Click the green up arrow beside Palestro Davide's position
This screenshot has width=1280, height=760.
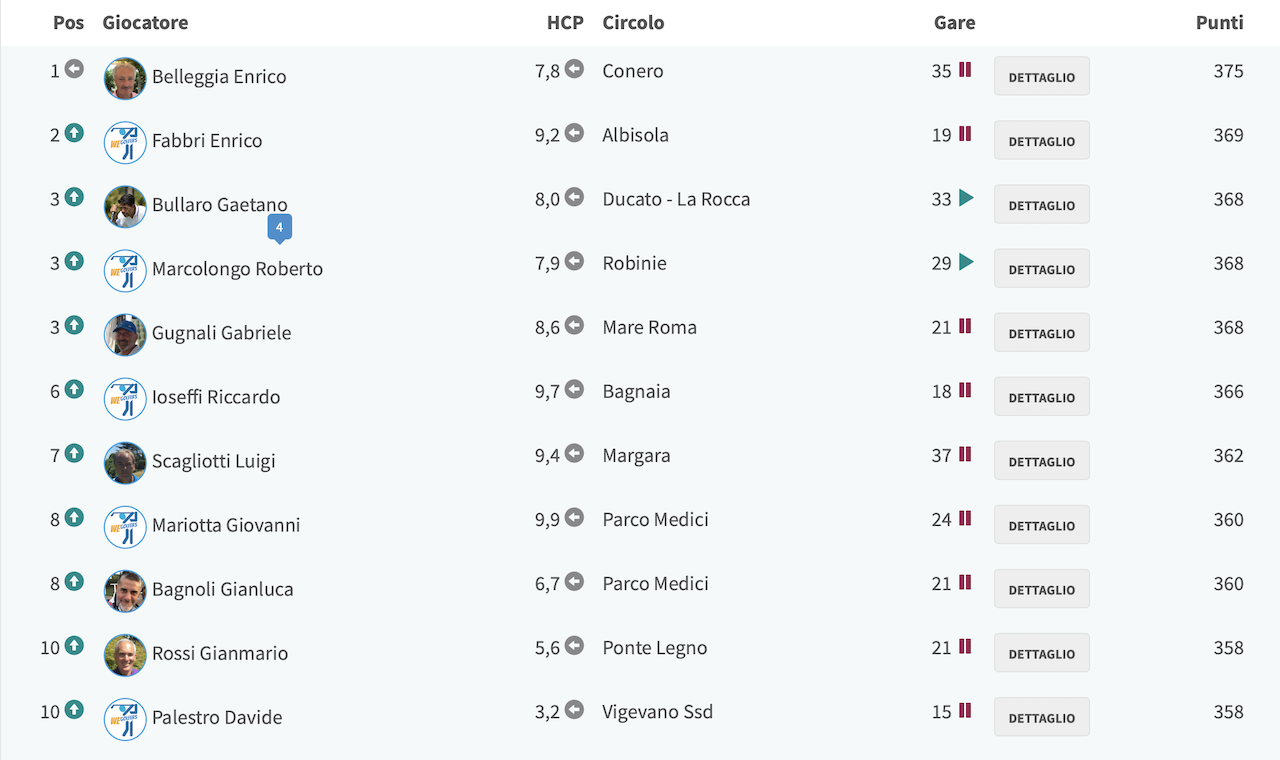pyautogui.click(x=74, y=710)
